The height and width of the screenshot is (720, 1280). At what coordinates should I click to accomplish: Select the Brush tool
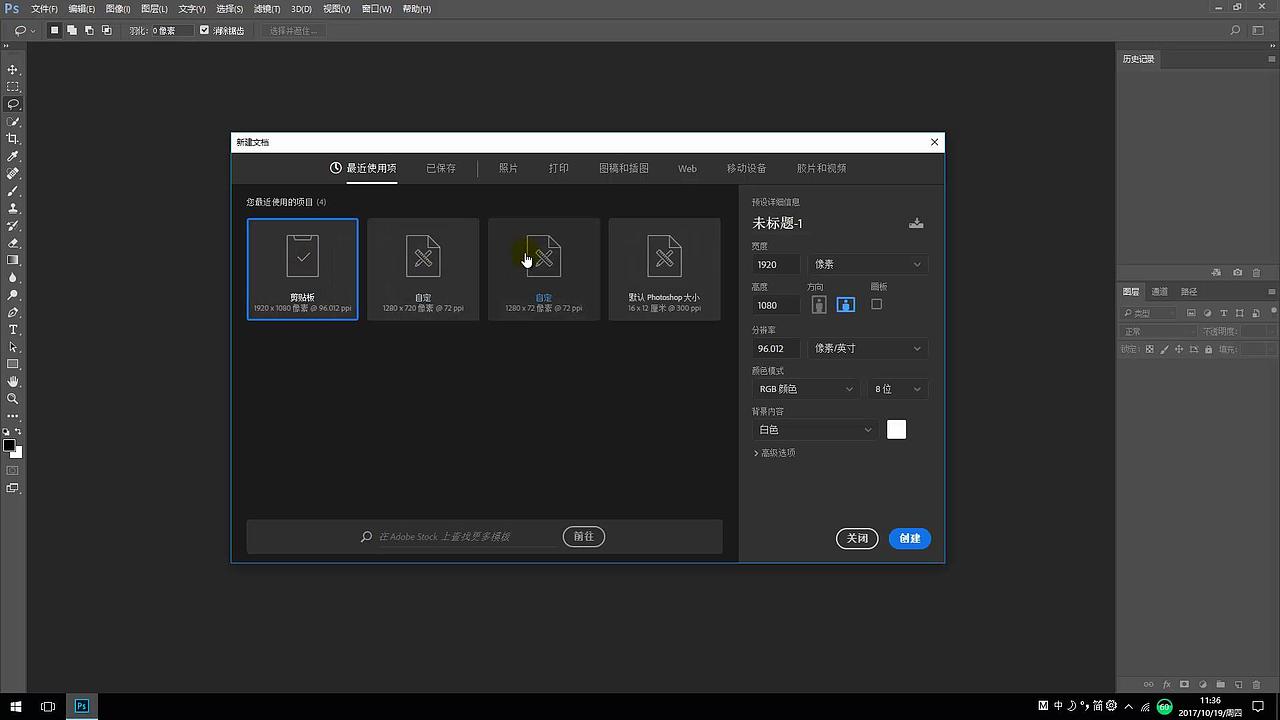point(13,191)
